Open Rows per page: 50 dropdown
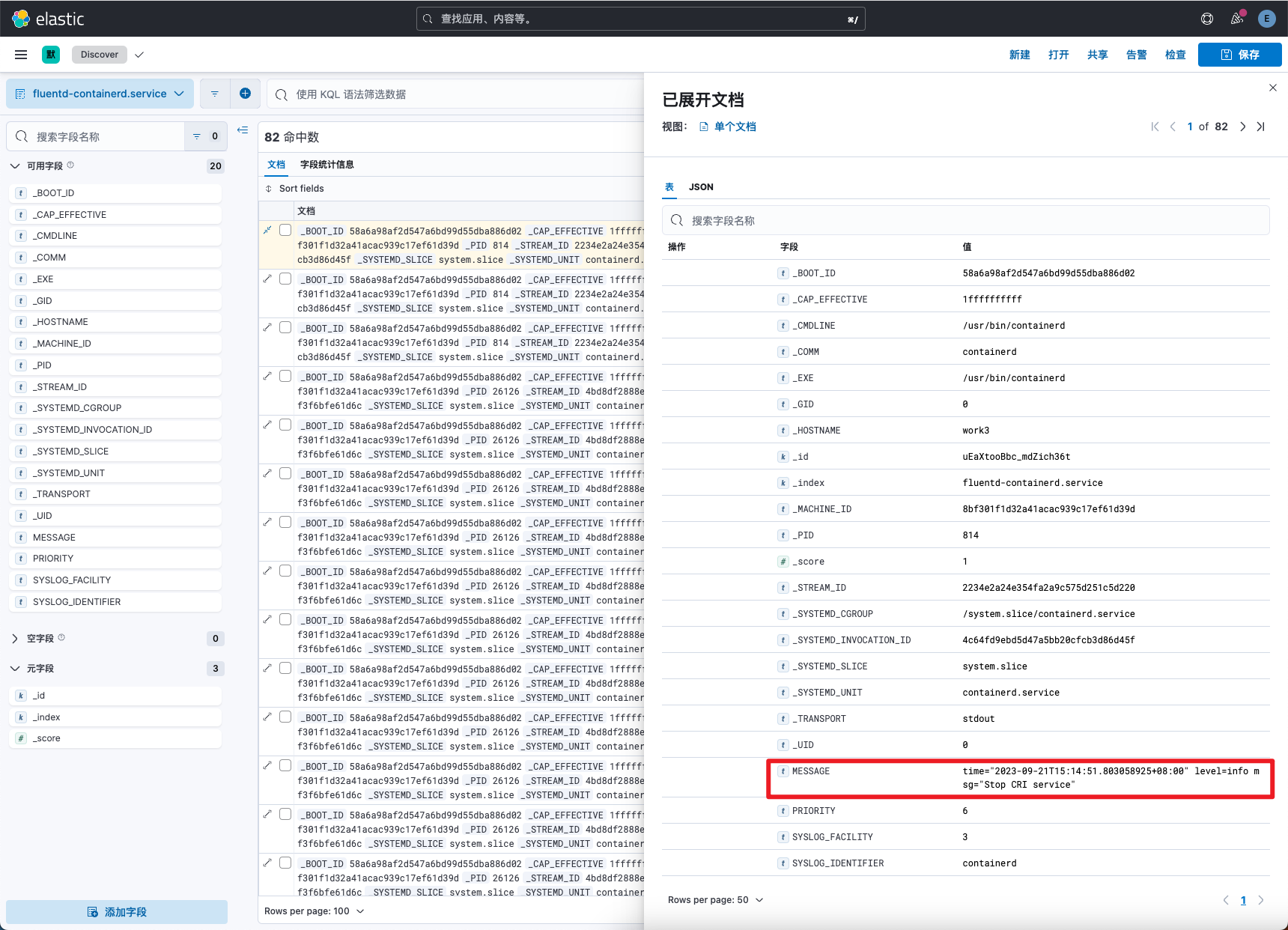 [715, 900]
